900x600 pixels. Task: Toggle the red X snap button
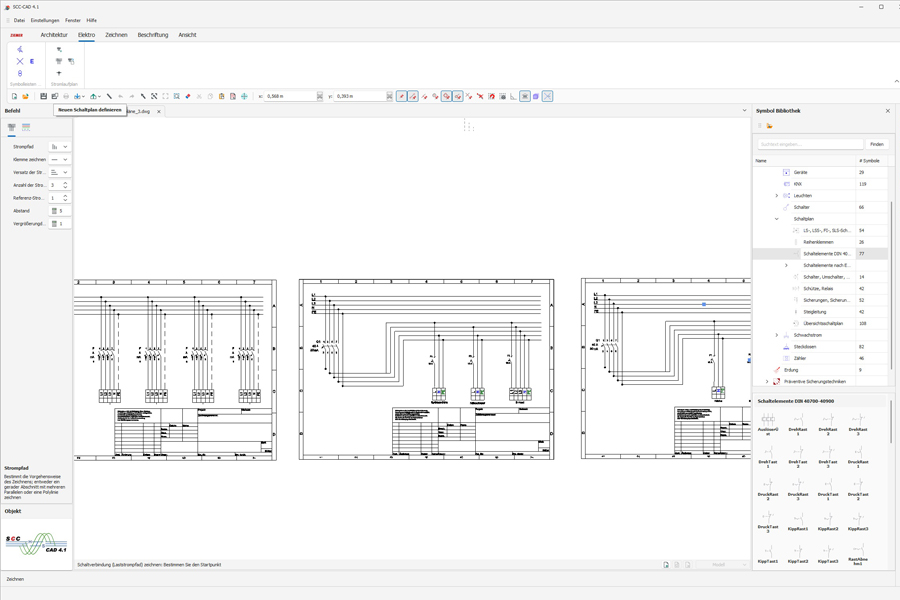[480, 96]
